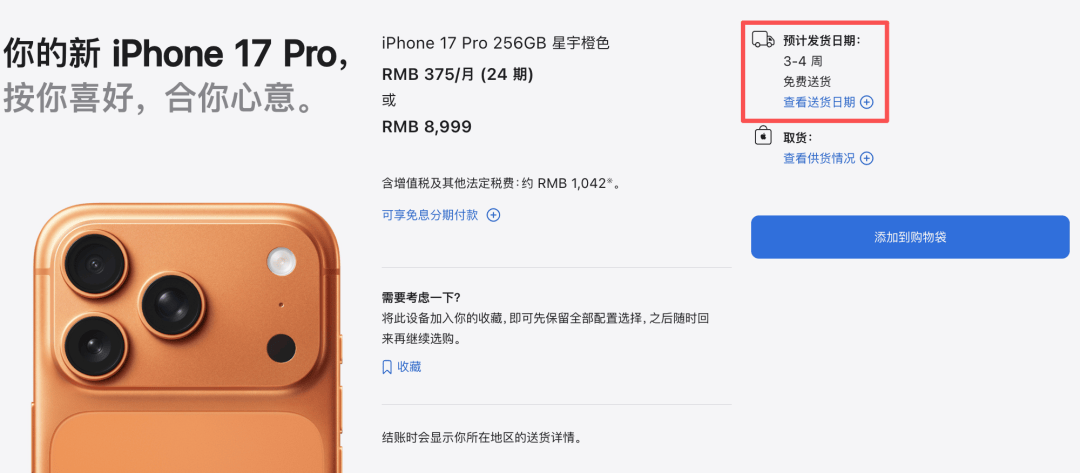Save the configuration via 收藏 link
This screenshot has height=473, width=1080.
(x=409, y=367)
